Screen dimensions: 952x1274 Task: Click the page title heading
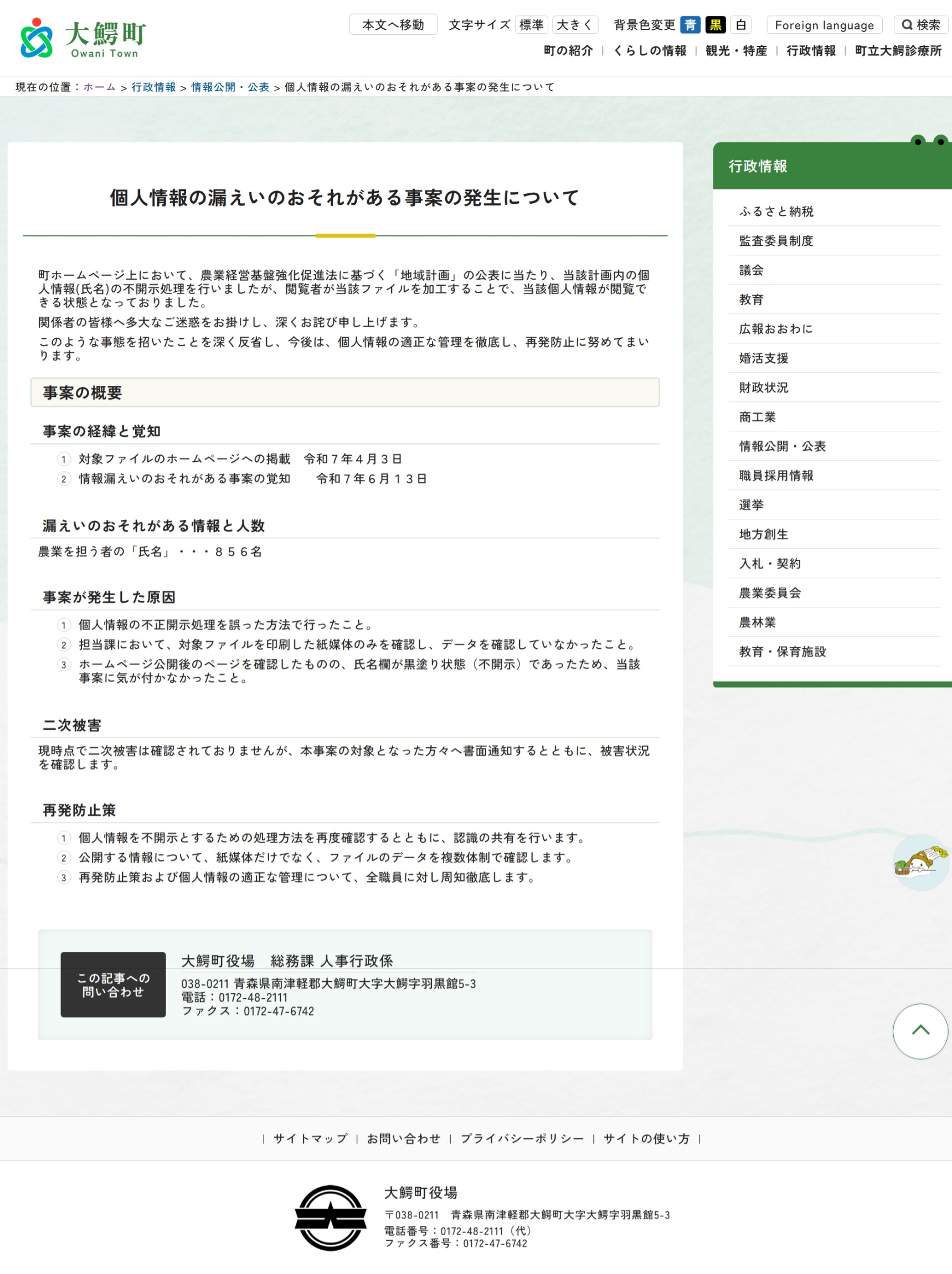344,198
